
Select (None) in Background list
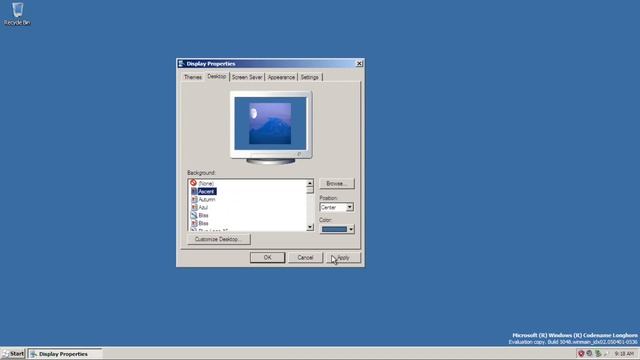tap(206, 184)
